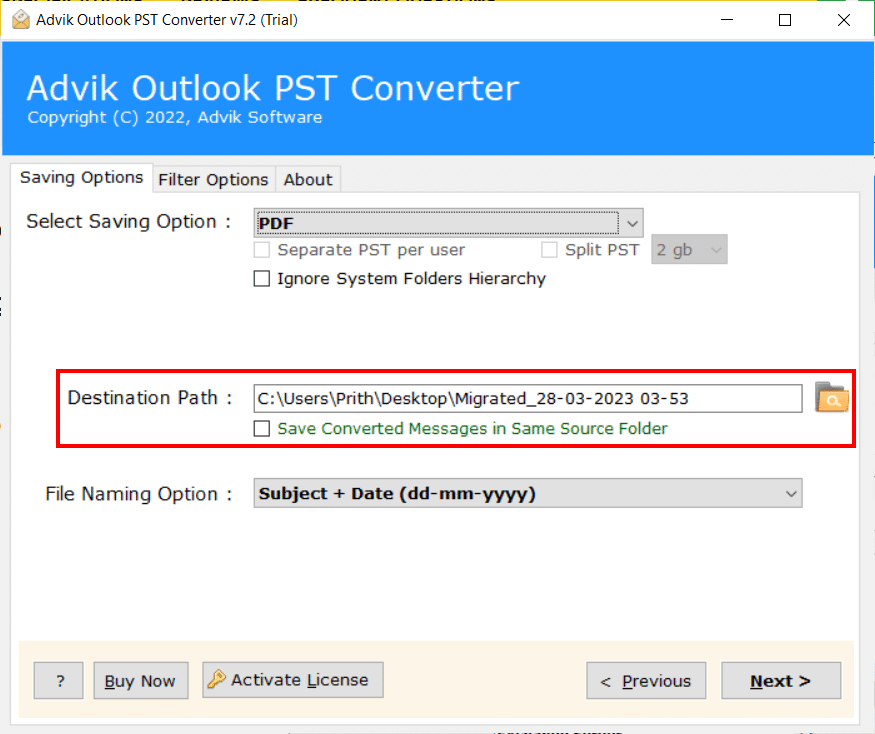Check Save Converted Messages in Same Source Folder
Image resolution: width=875 pixels, height=734 pixels.
click(261, 429)
